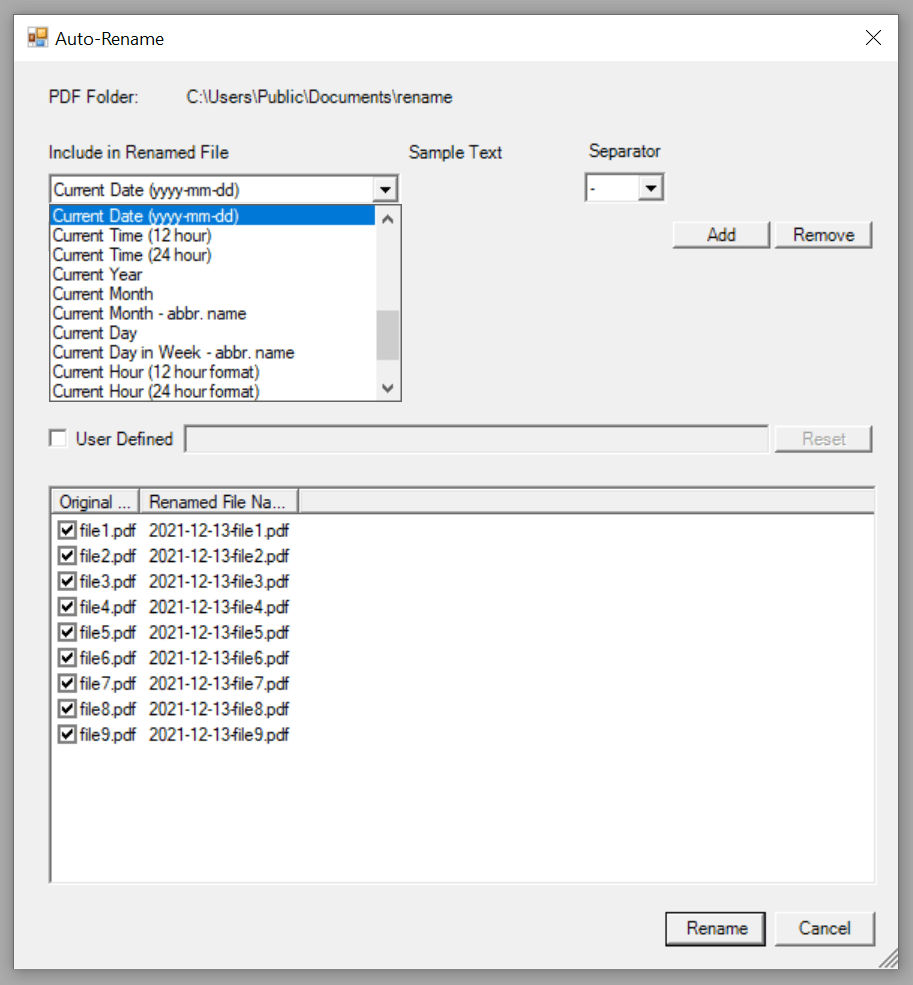
Task: Click renamed name 2021-12-13-file1.pdf
Action: click(x=219, y=531)
